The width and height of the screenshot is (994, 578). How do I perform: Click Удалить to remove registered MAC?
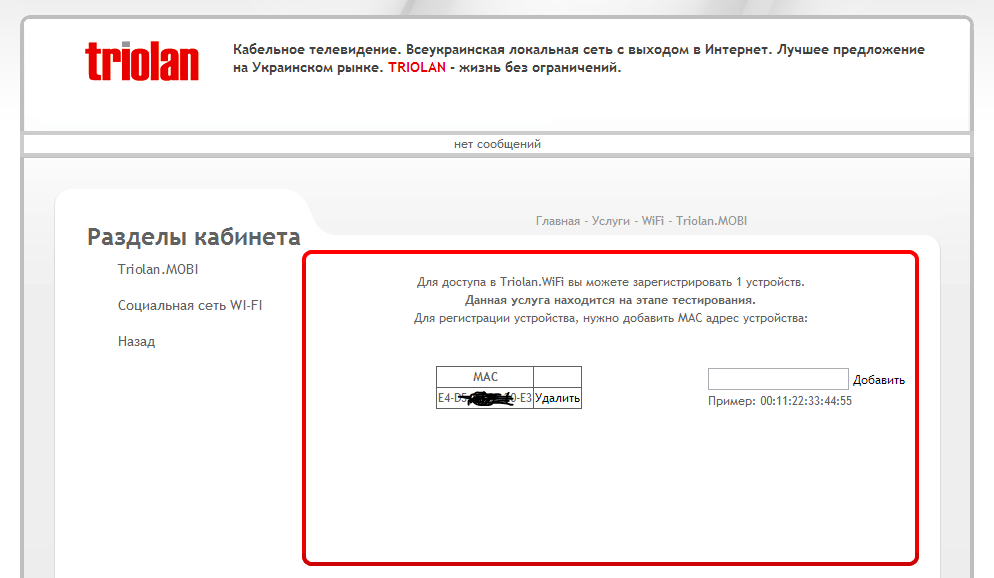click(x=557, y=398)
